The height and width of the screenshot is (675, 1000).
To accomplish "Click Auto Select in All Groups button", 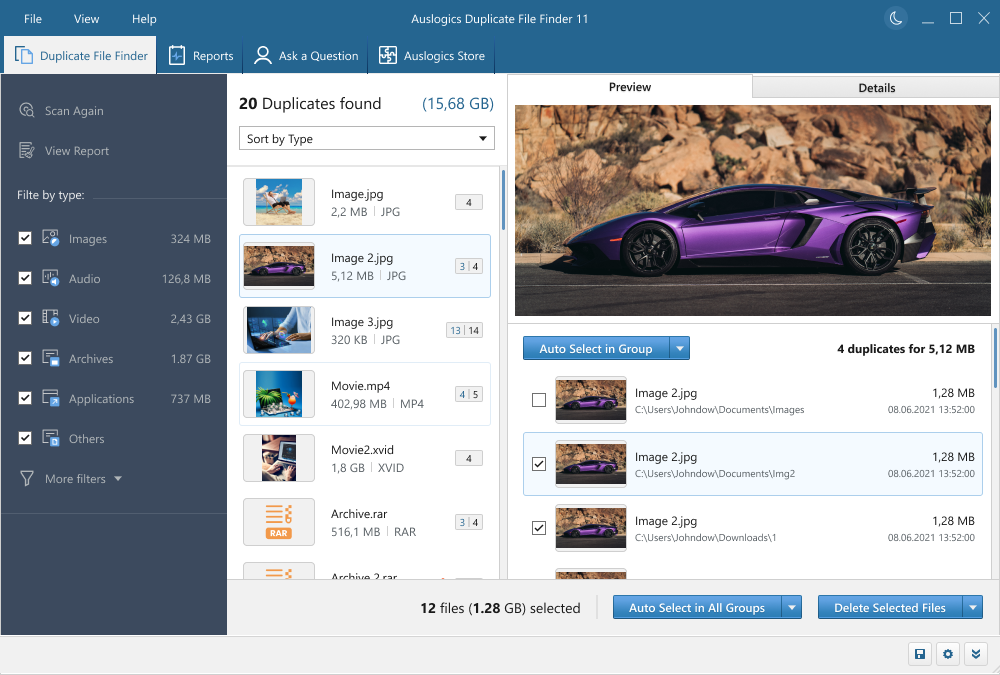I will click(697, 607).
